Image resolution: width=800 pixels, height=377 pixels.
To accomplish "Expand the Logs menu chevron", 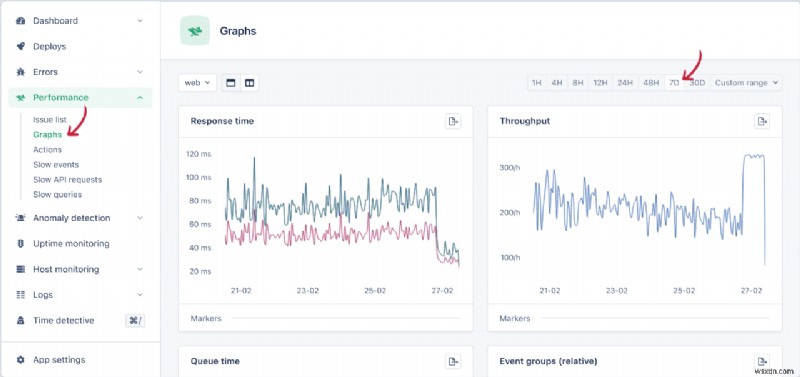I will tap(140, 294).
